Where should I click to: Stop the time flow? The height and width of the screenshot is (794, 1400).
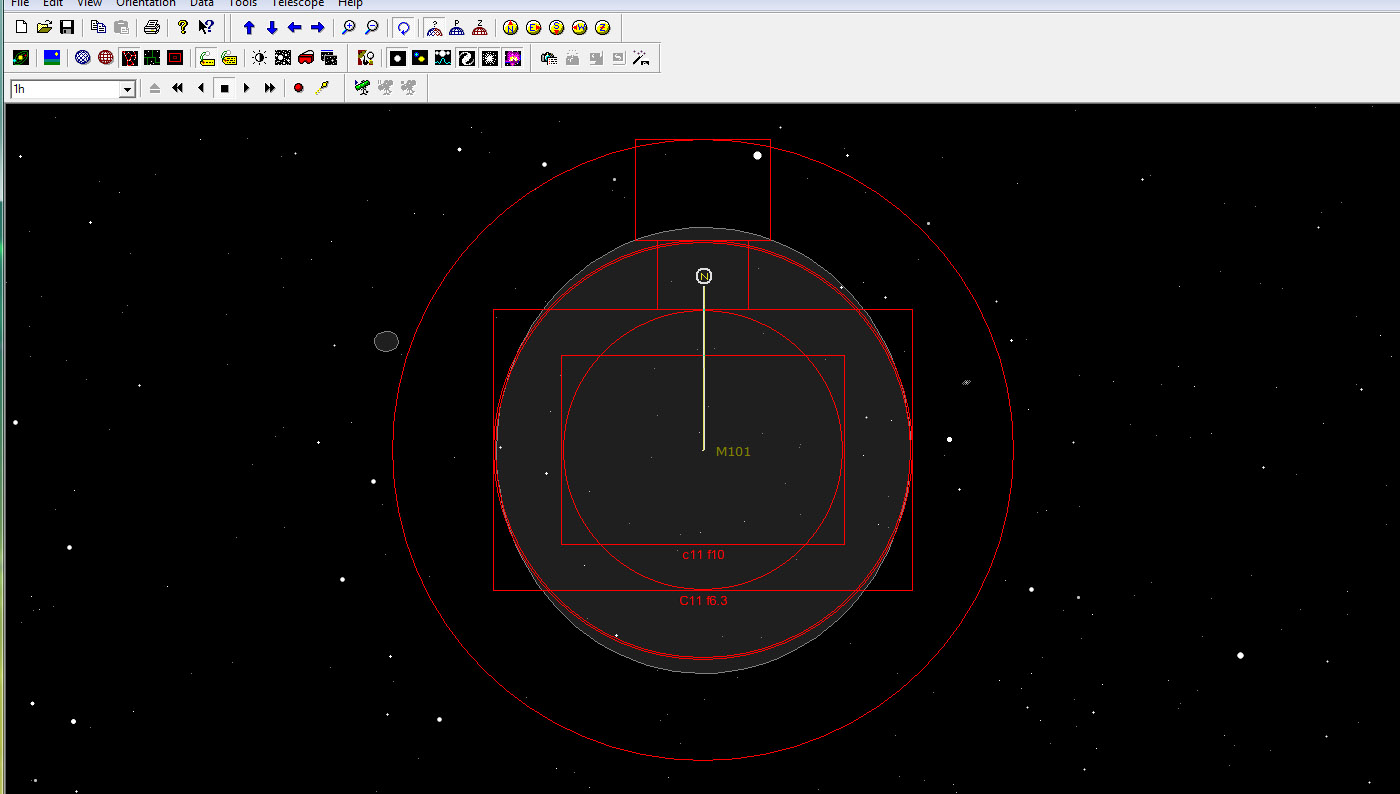(x=224, y=89)
